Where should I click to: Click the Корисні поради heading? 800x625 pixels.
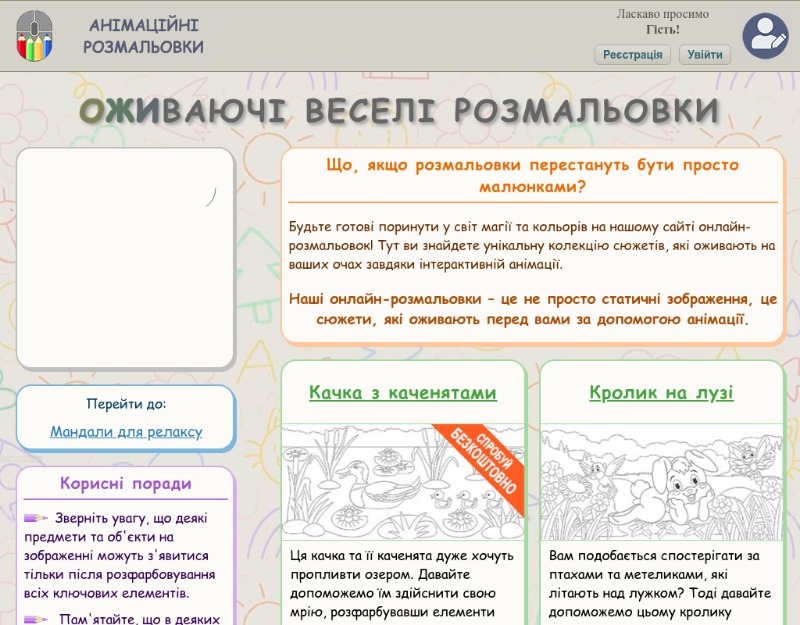[x=126, y=483]
